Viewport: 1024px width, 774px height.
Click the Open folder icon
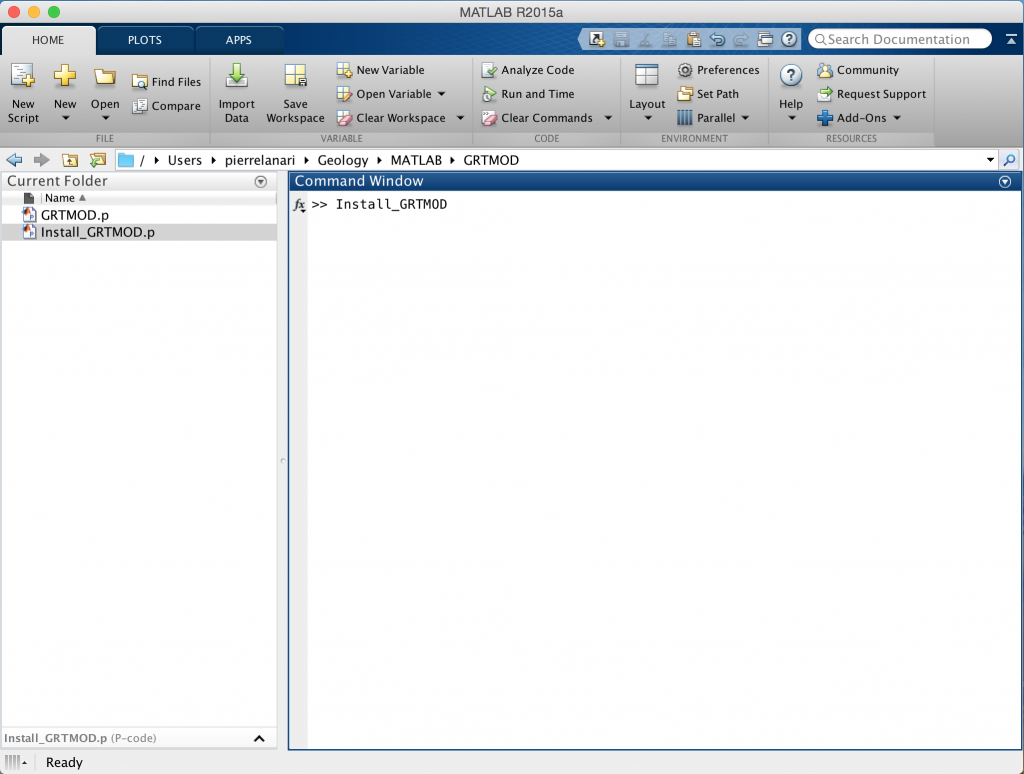[104, 78]
